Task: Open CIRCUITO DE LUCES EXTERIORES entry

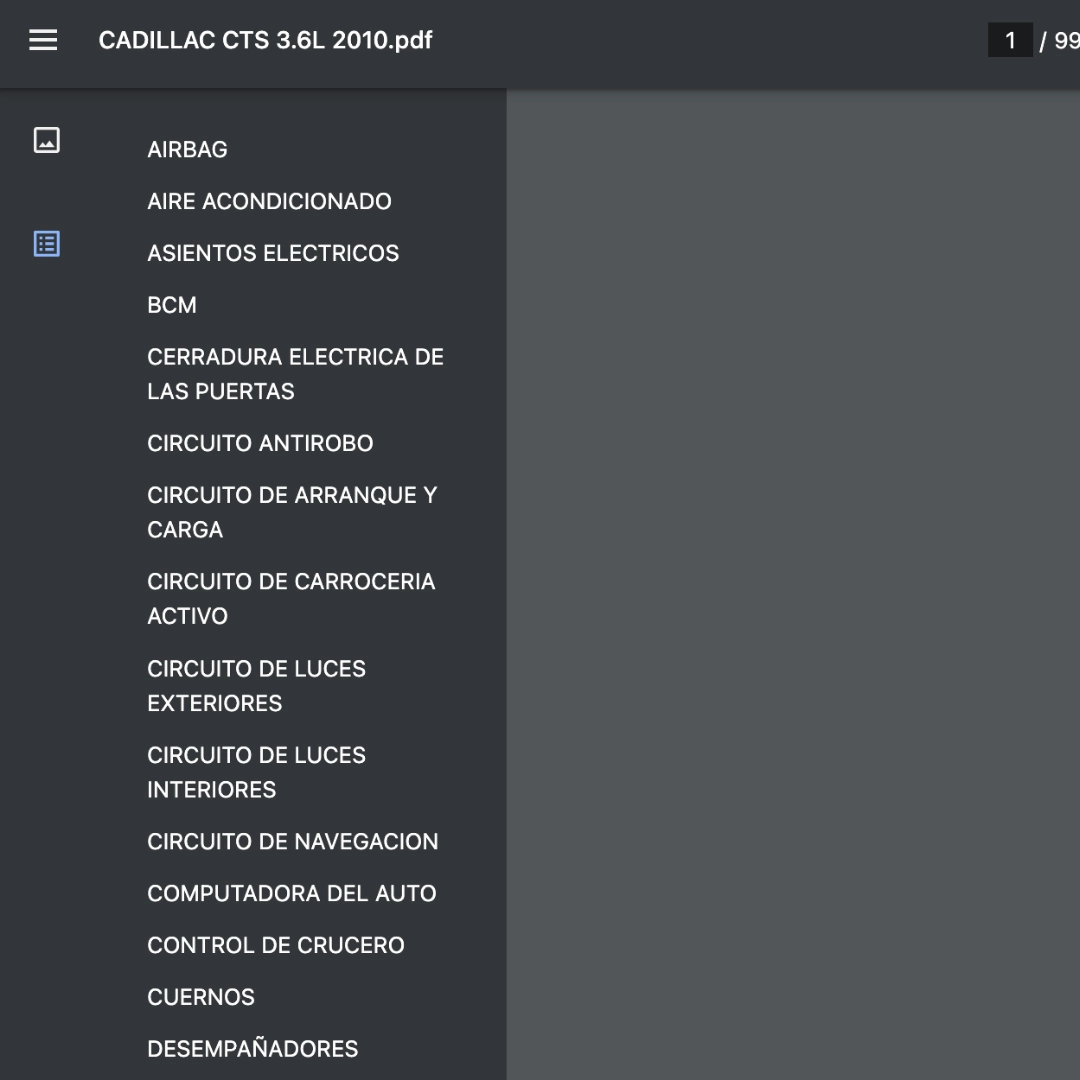Action: tap(256, 686)
